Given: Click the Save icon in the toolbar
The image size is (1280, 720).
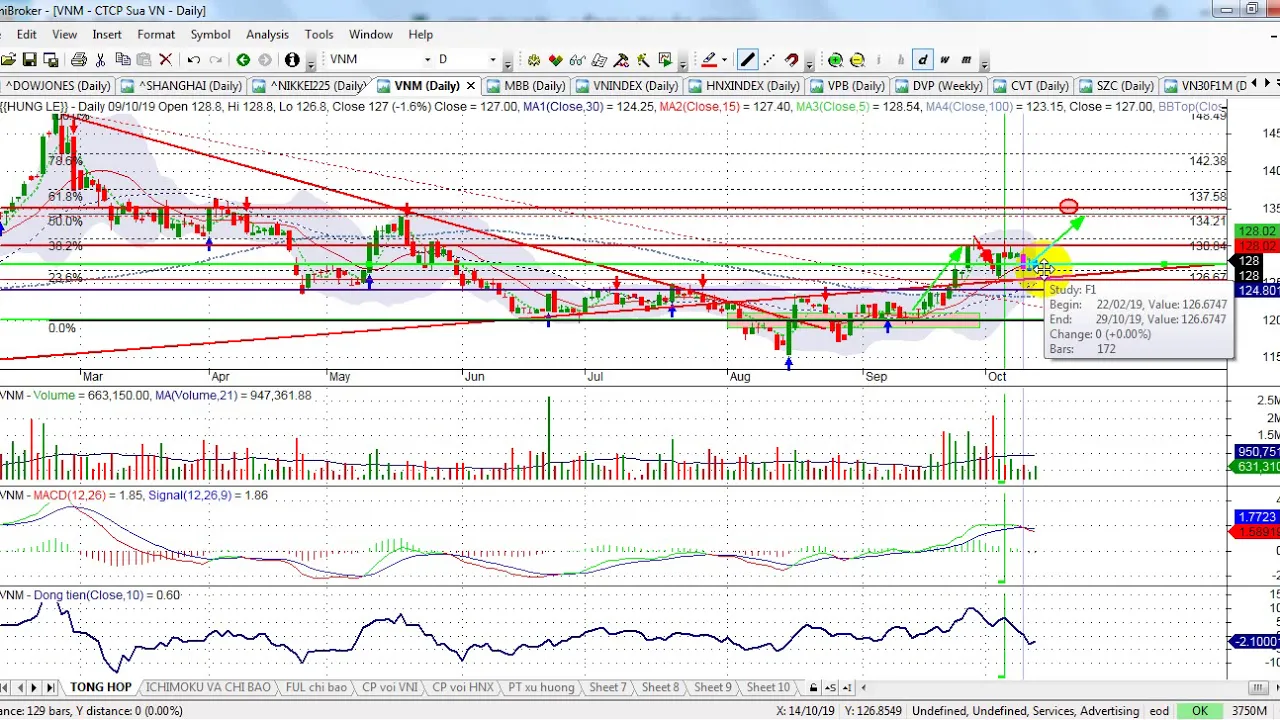Looking at the screenshot, I should coord(30,60).
